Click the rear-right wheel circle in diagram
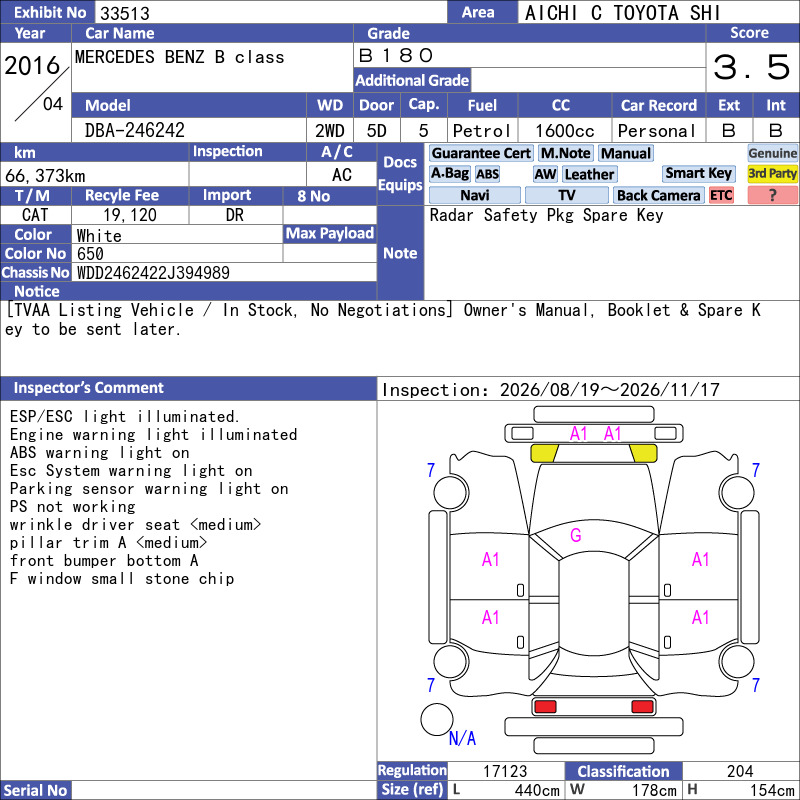 [x=737, y=662]
